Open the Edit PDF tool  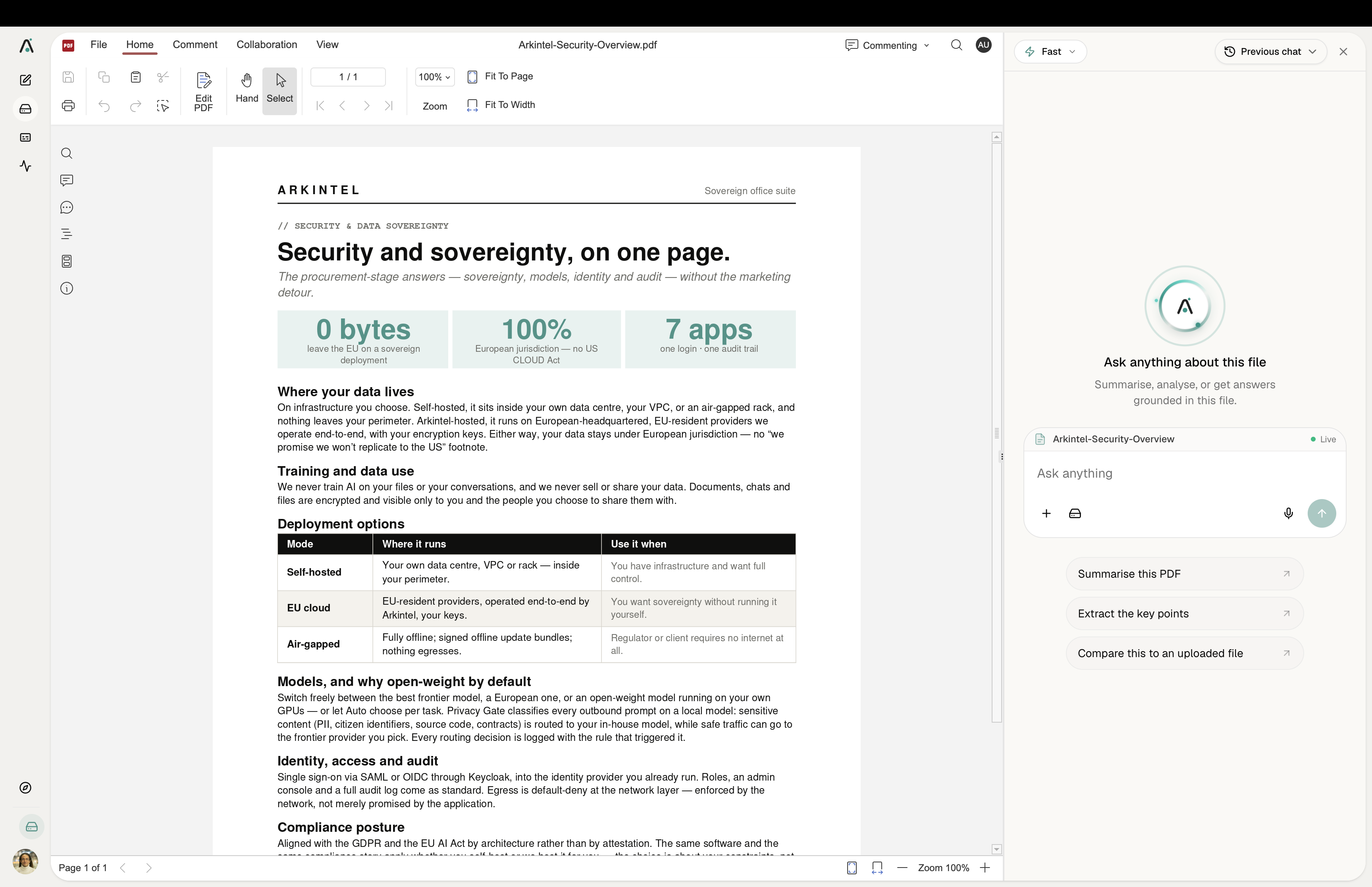tap(203, 91)
